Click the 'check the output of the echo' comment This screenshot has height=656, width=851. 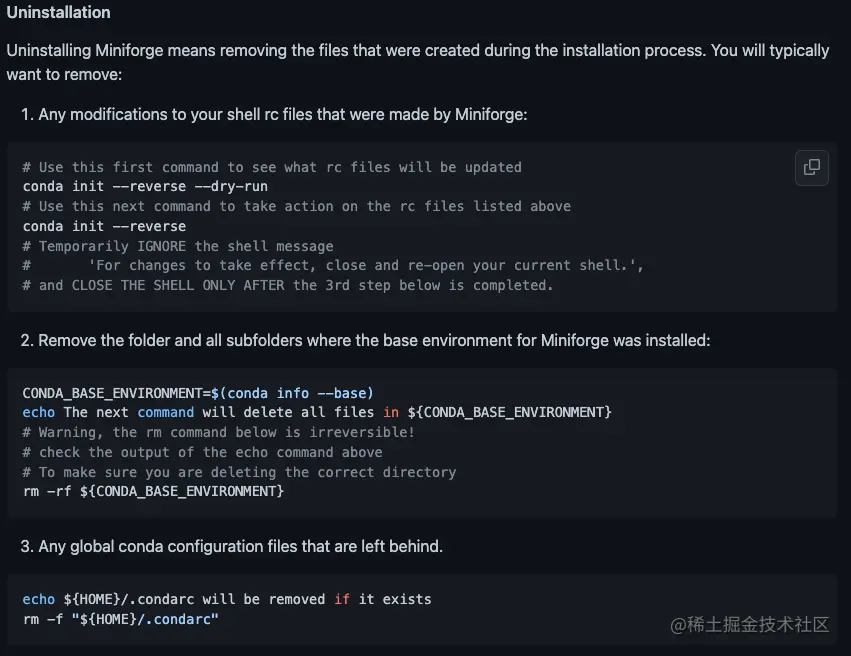point(202,452)
